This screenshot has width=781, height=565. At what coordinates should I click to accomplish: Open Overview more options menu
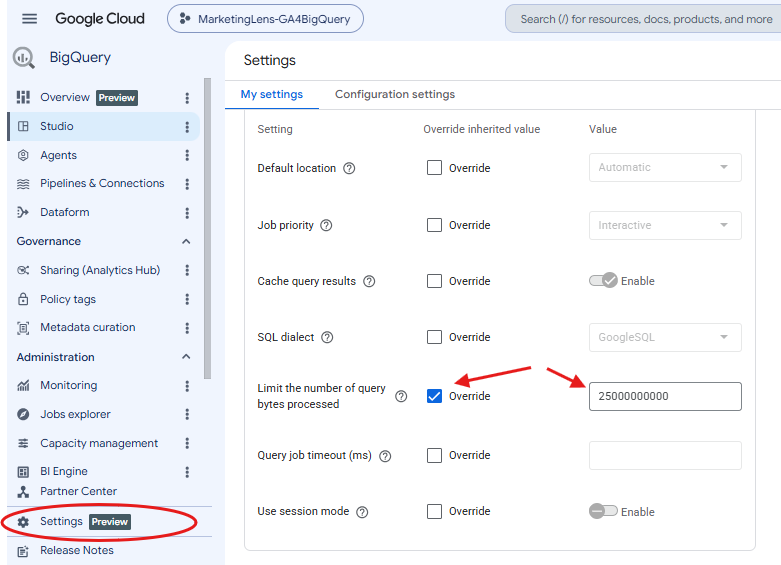pyautogui.click(x=187, y=98)
